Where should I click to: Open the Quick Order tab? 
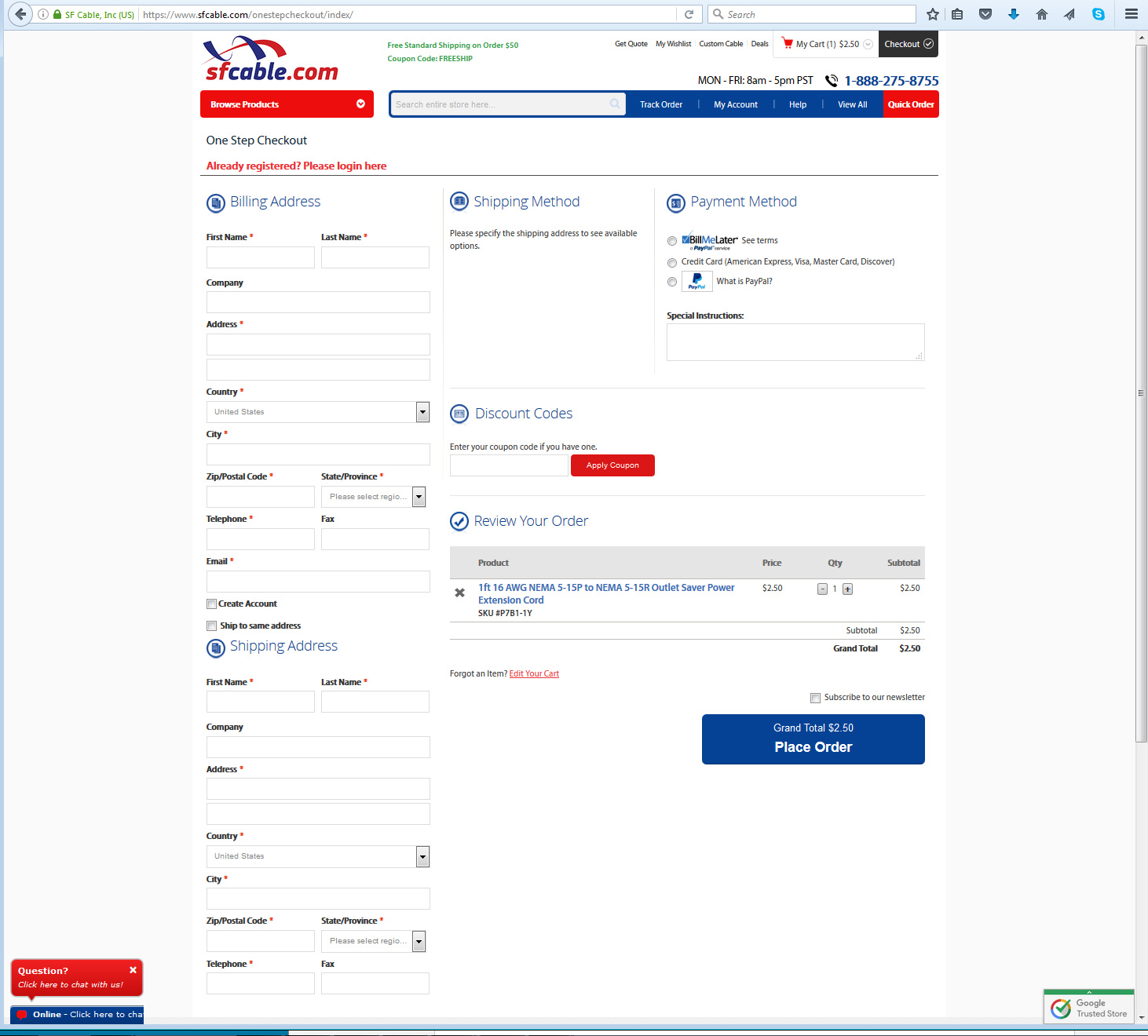911,104
